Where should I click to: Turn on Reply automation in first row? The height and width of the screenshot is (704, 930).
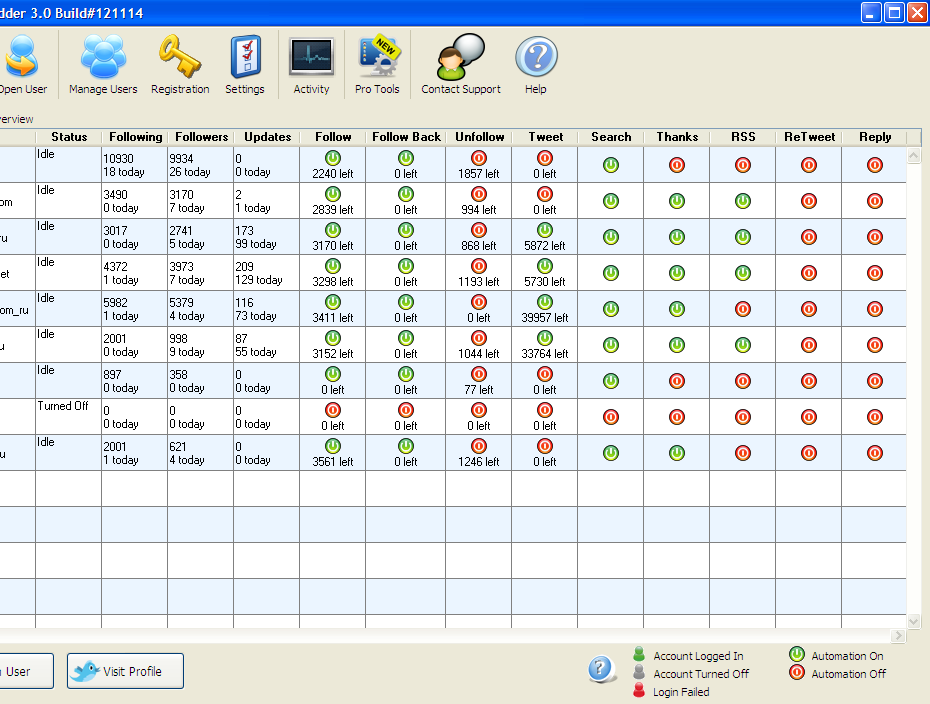[x=875, y=165]
